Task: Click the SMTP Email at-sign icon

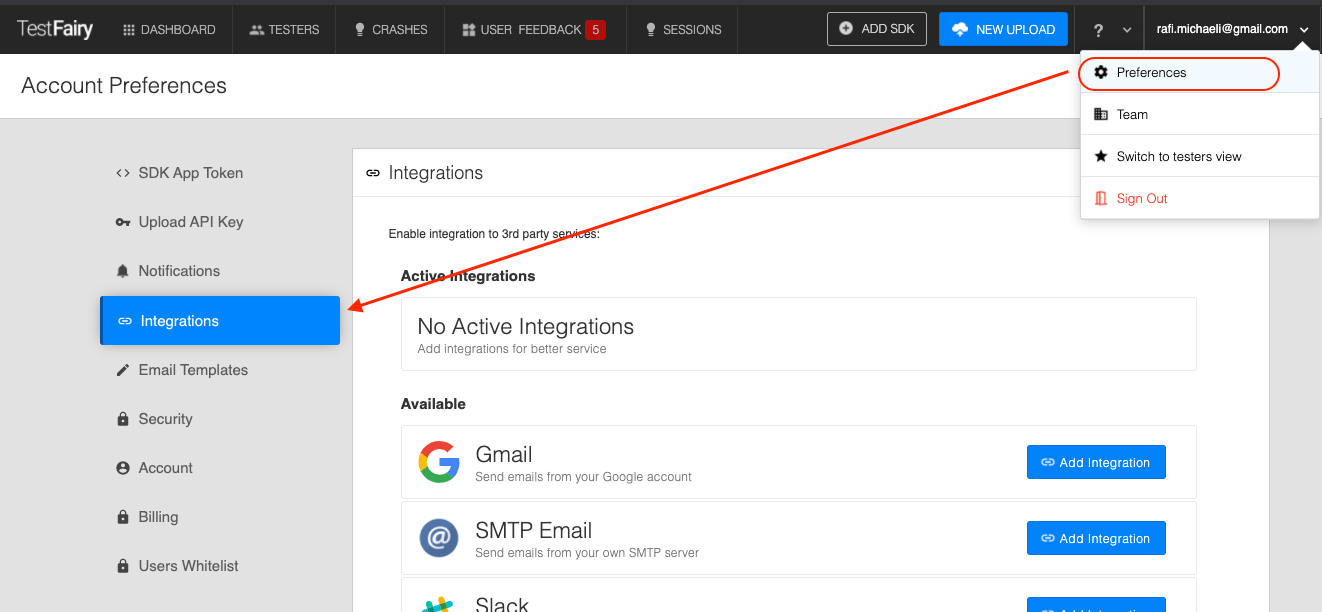Action: [x=439, y=537]
